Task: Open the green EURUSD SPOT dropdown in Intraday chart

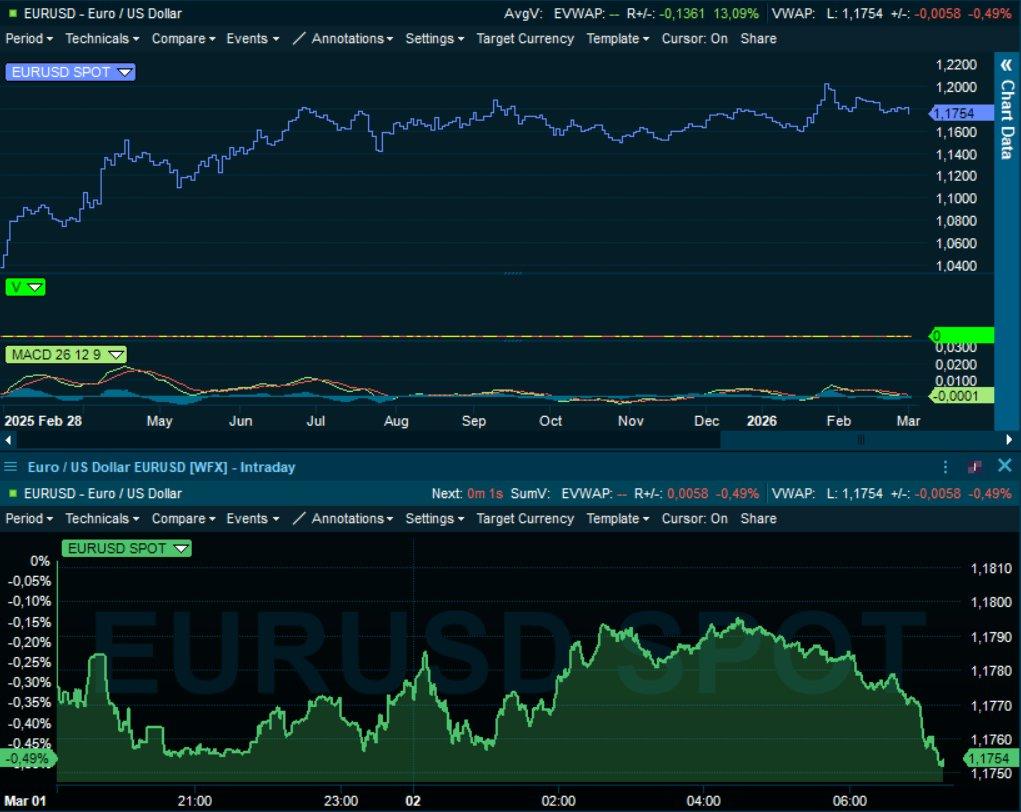Action: 180,548
